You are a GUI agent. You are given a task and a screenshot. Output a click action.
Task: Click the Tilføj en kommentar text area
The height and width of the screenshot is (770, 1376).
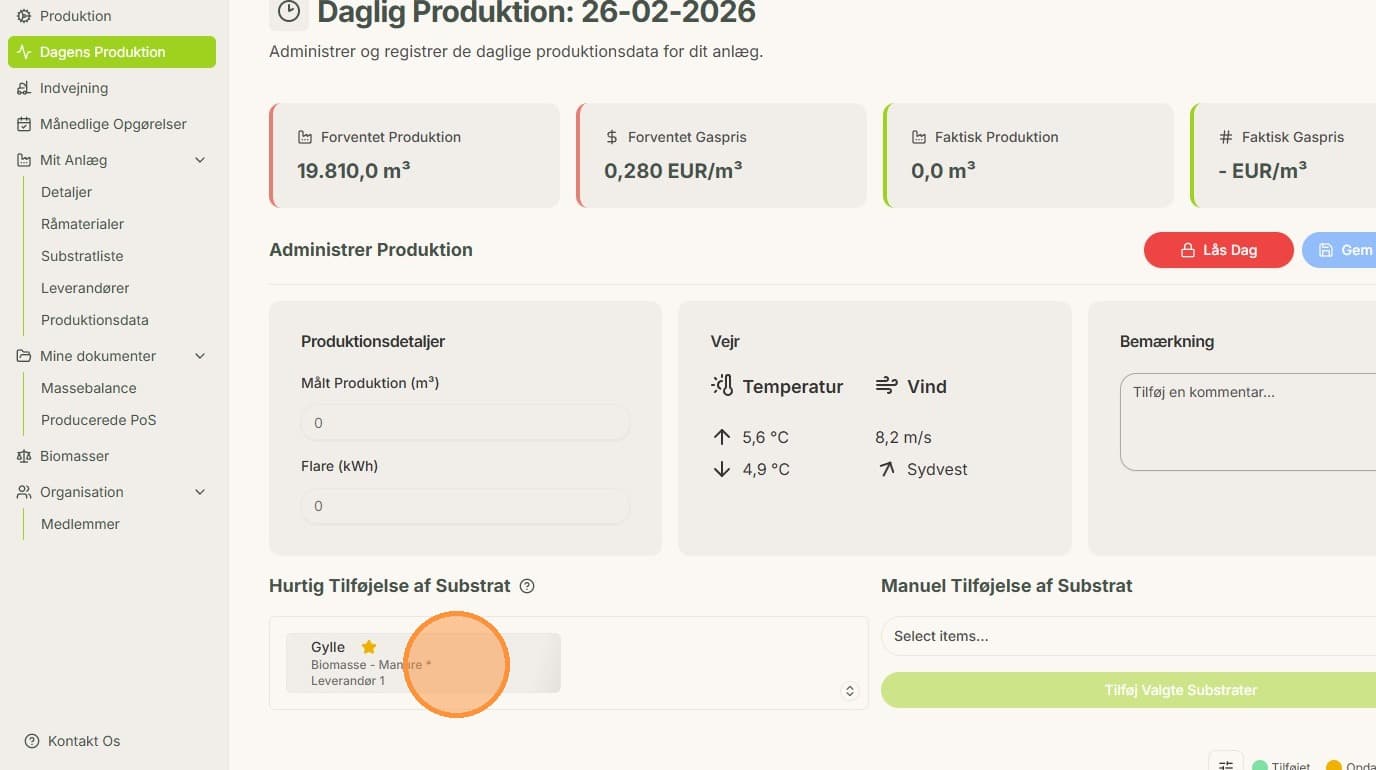click(1248, 422)
